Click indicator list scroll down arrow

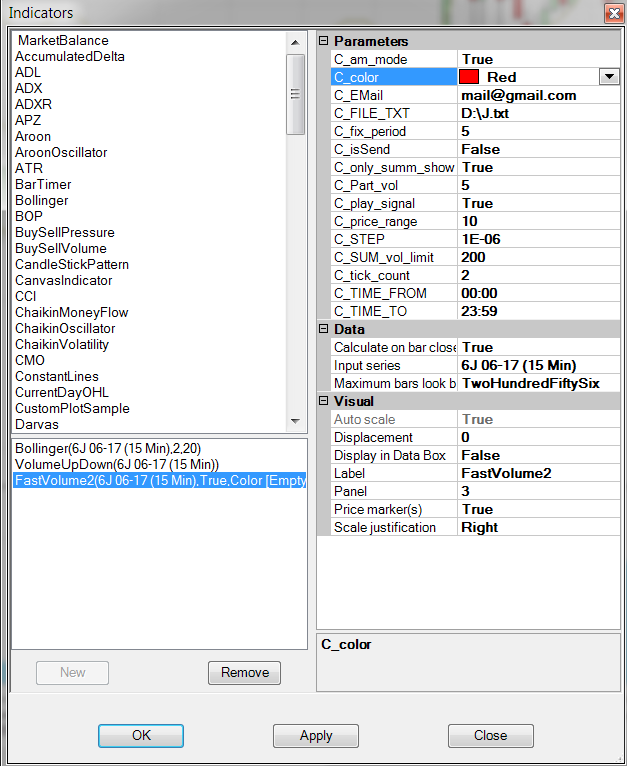pos(295,421)
